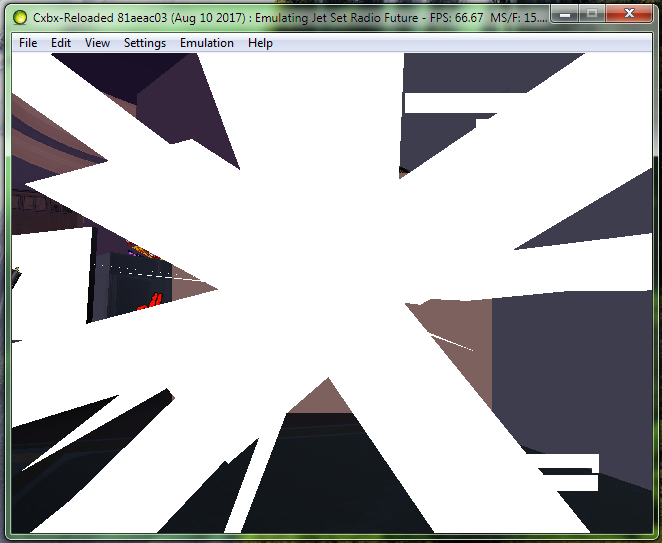
Task: Open the Settings menu
Action: click(145, 43)
